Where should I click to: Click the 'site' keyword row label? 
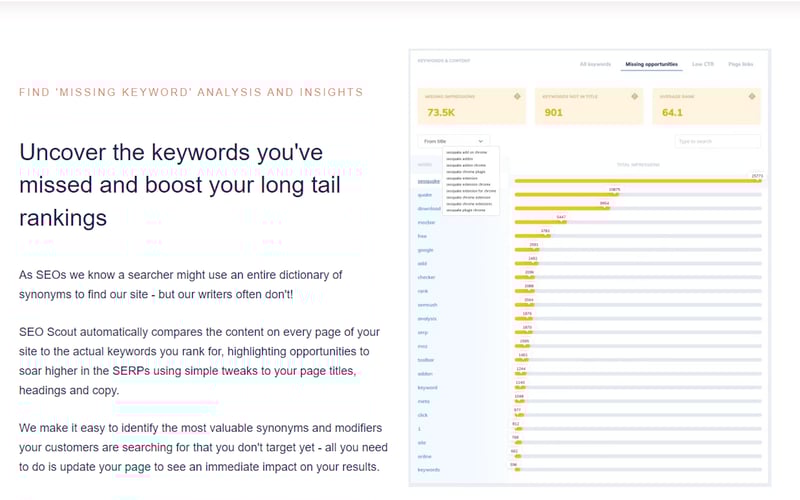click(422, 442)
